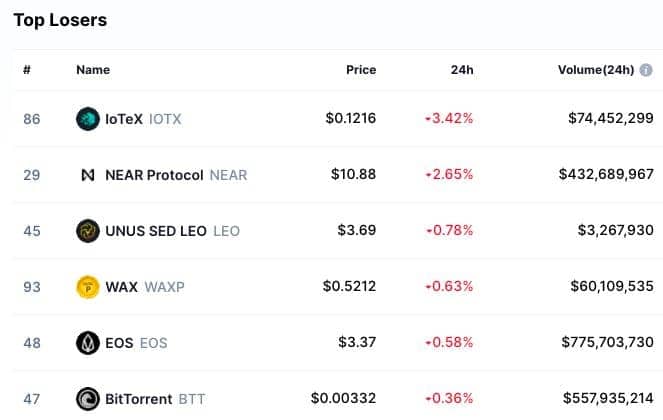
Task: Sort by Volume(24h) column header
Action: pos(596,70)
